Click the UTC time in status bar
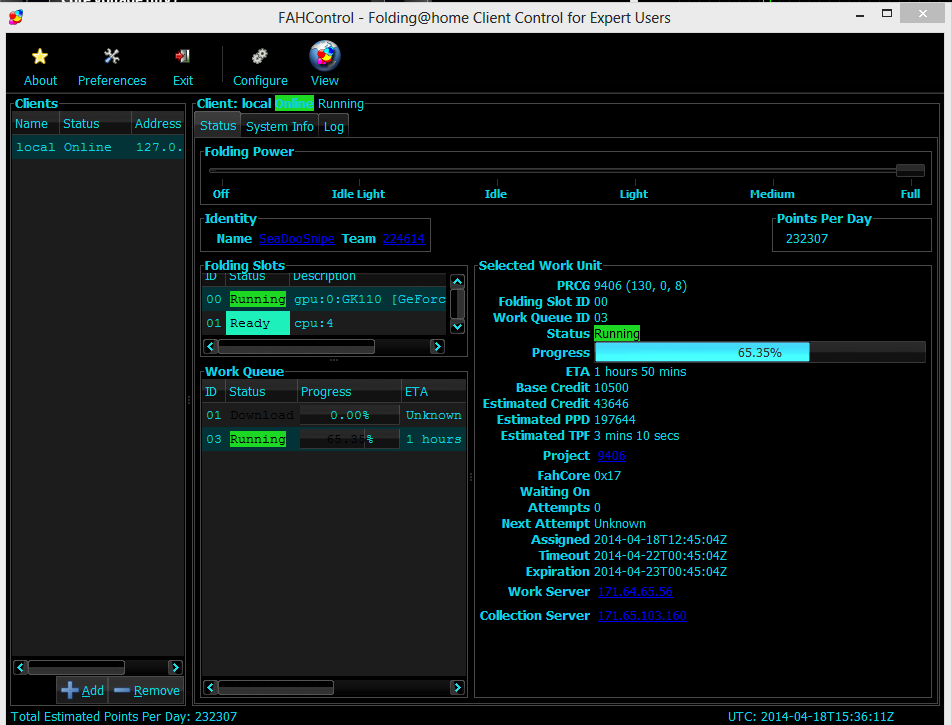952x725 pixels. click(811, 716)
